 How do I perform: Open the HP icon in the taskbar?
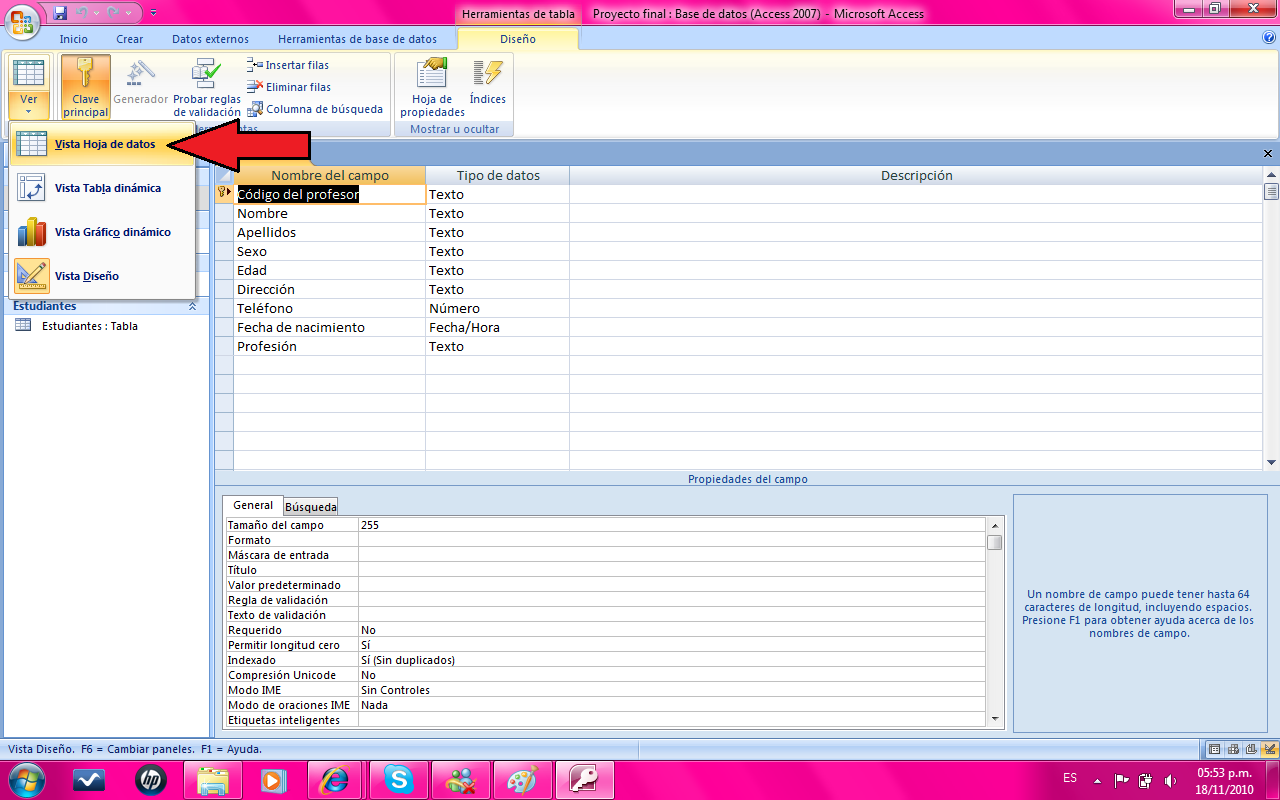(x=151, y=779)
